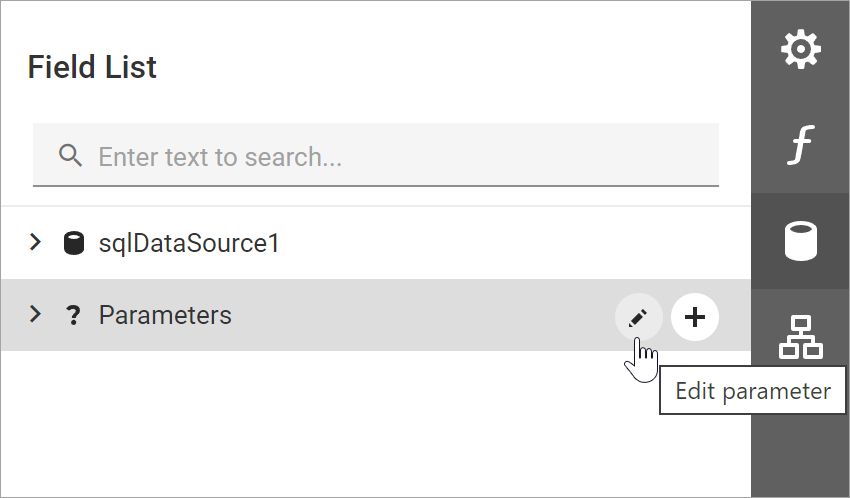
Task: Click the question mark icon beside Parameters
Action: tap(72, 316)
